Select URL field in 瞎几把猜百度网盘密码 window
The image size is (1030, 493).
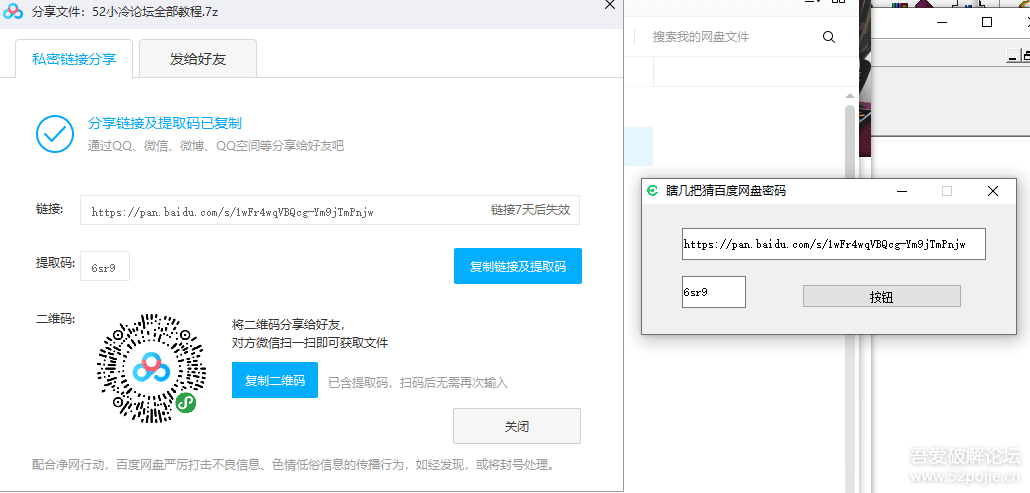[x=834, y=244]
